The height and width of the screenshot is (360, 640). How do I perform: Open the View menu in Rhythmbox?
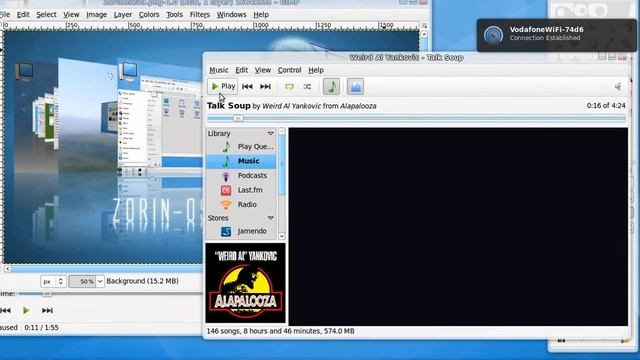pos(263,70)
